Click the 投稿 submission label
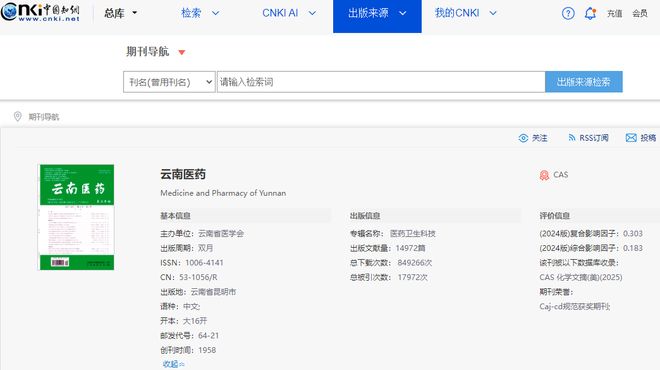This screenshot has width=660, height=370. (x=648, y=138)
